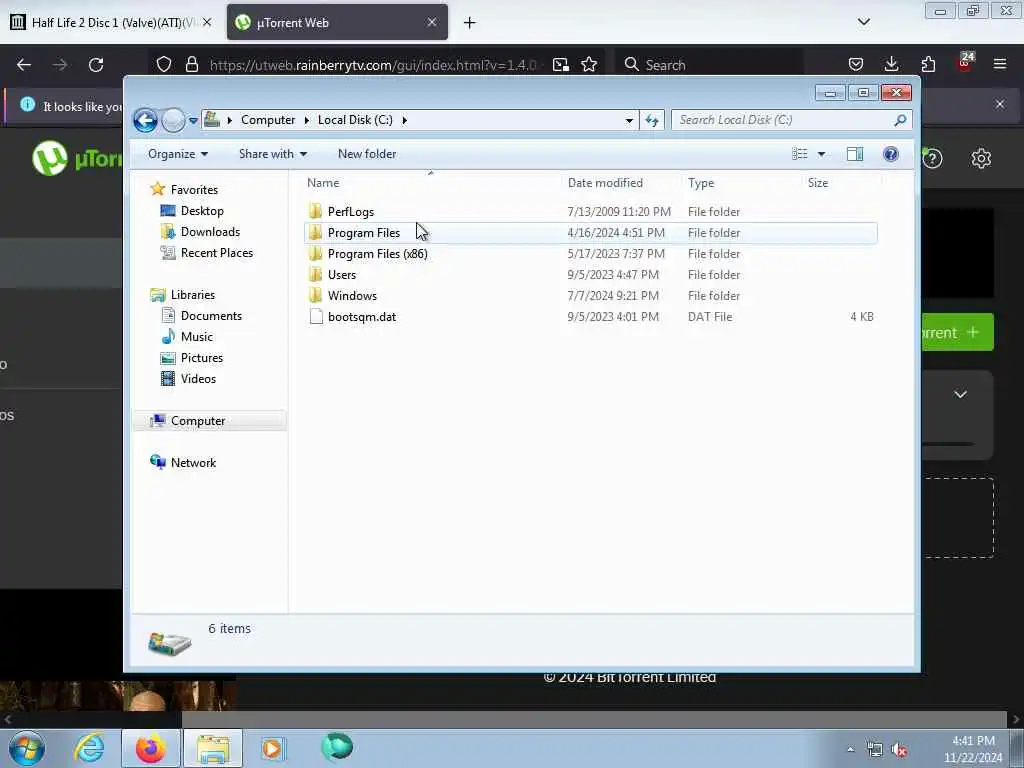
Task: Click the muted volume tray icon
Action: tap(899, 750)
